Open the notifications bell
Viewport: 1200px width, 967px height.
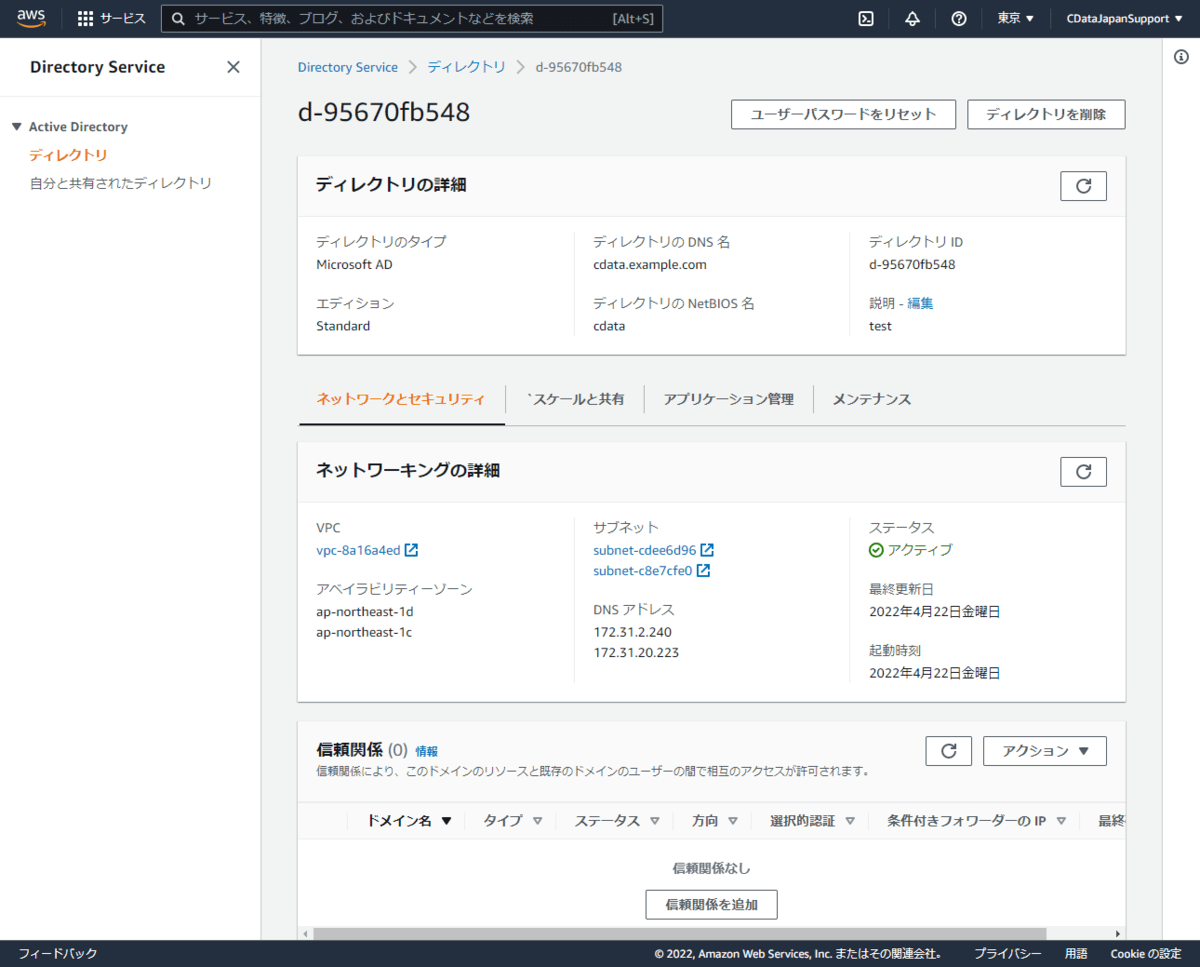click(x=911, y=17)
